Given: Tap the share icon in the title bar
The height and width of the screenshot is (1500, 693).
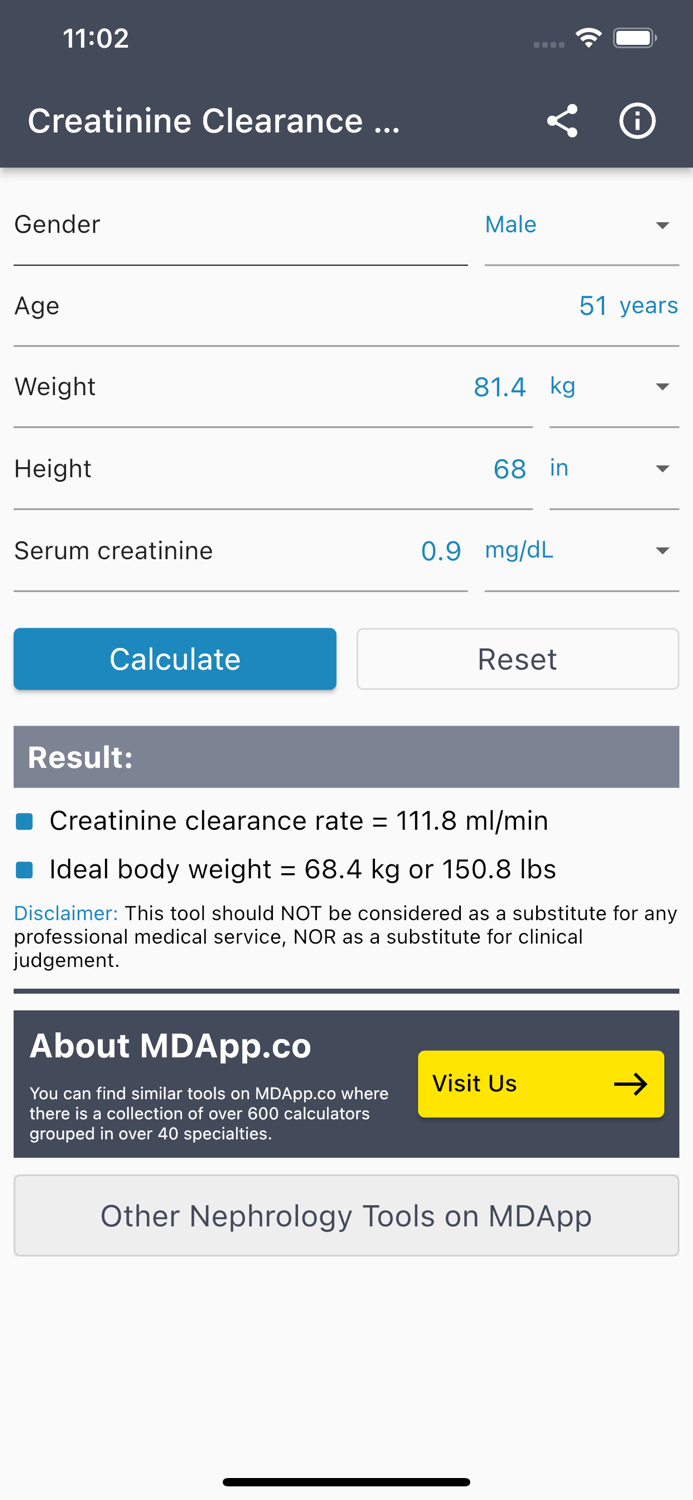Looking at the screenshot, I should (562, 121).
